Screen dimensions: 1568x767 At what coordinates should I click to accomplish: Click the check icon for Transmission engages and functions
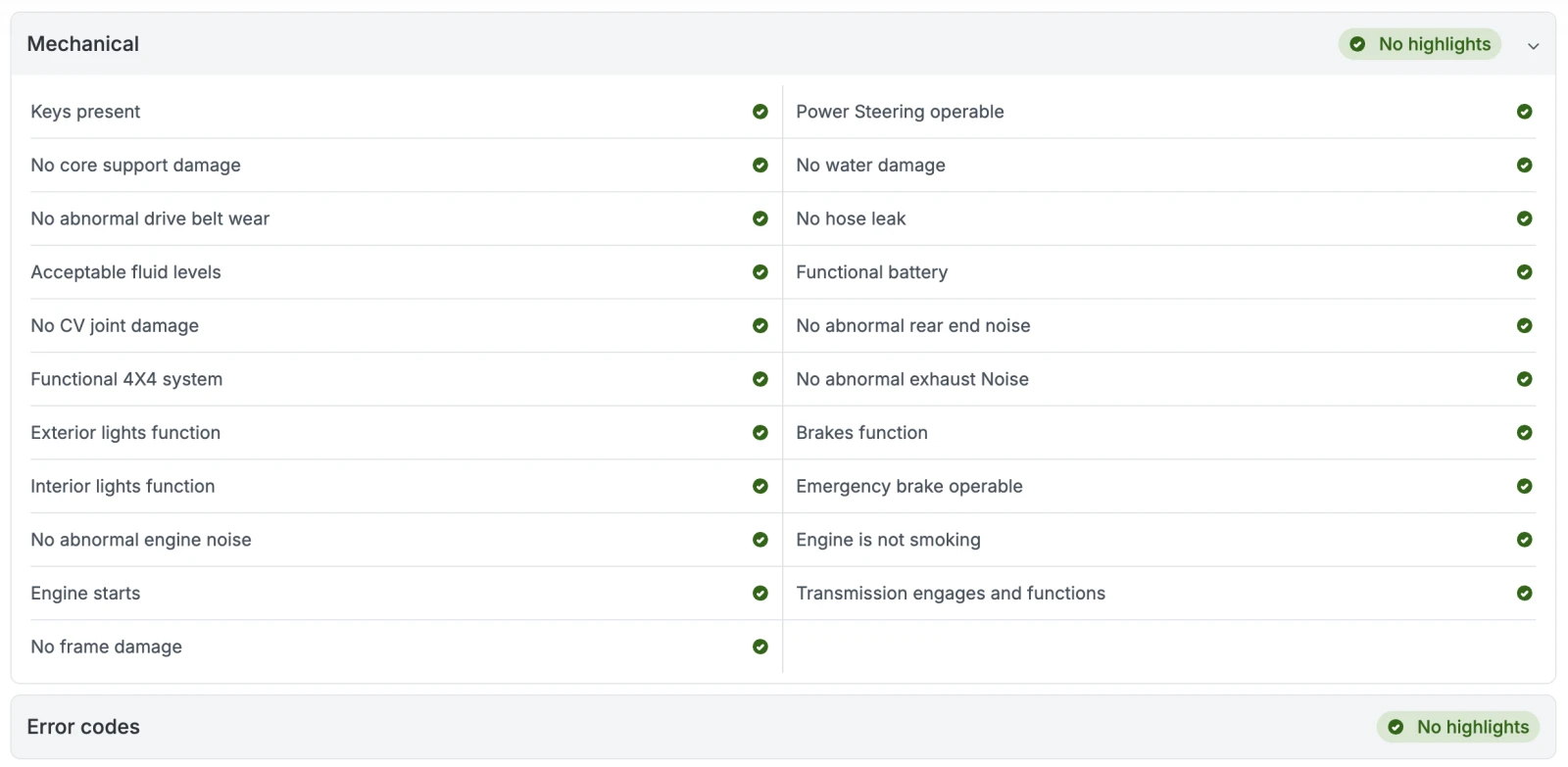[1525, 593]
